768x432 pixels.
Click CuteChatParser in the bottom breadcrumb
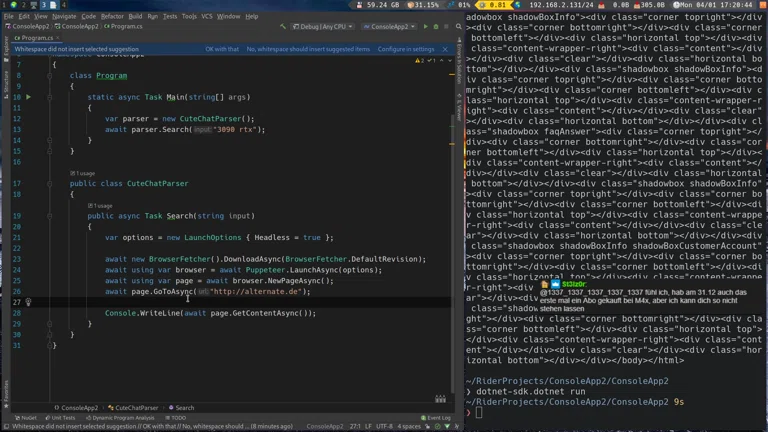tap(133, 408)
